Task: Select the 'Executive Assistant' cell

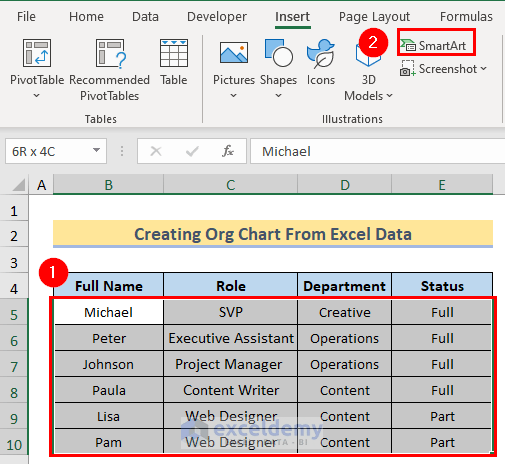Action: 231,338
